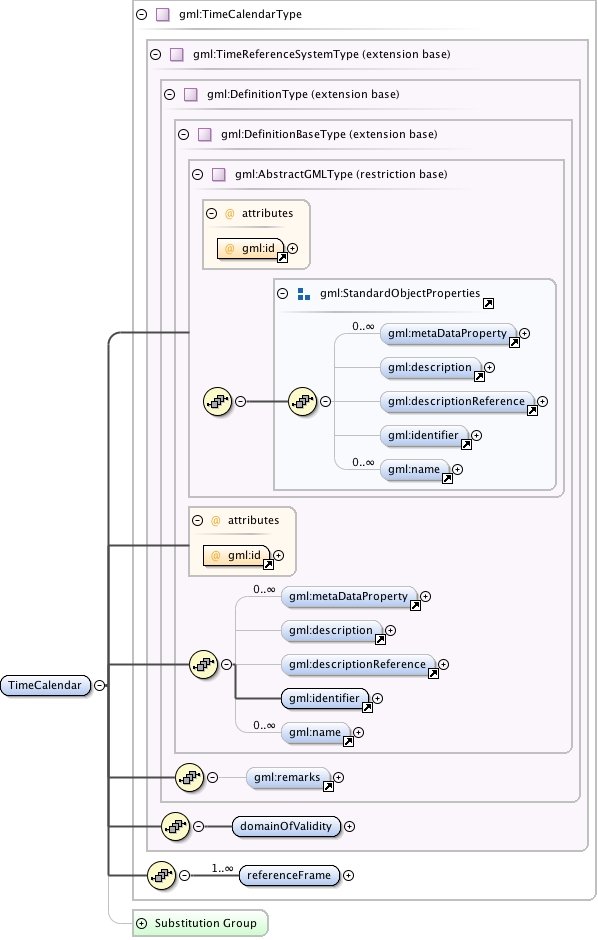598x940 pixels.
Task: Click the gml:TimeCalendarType complex type square icon
Action: click(x=162, y=14)
